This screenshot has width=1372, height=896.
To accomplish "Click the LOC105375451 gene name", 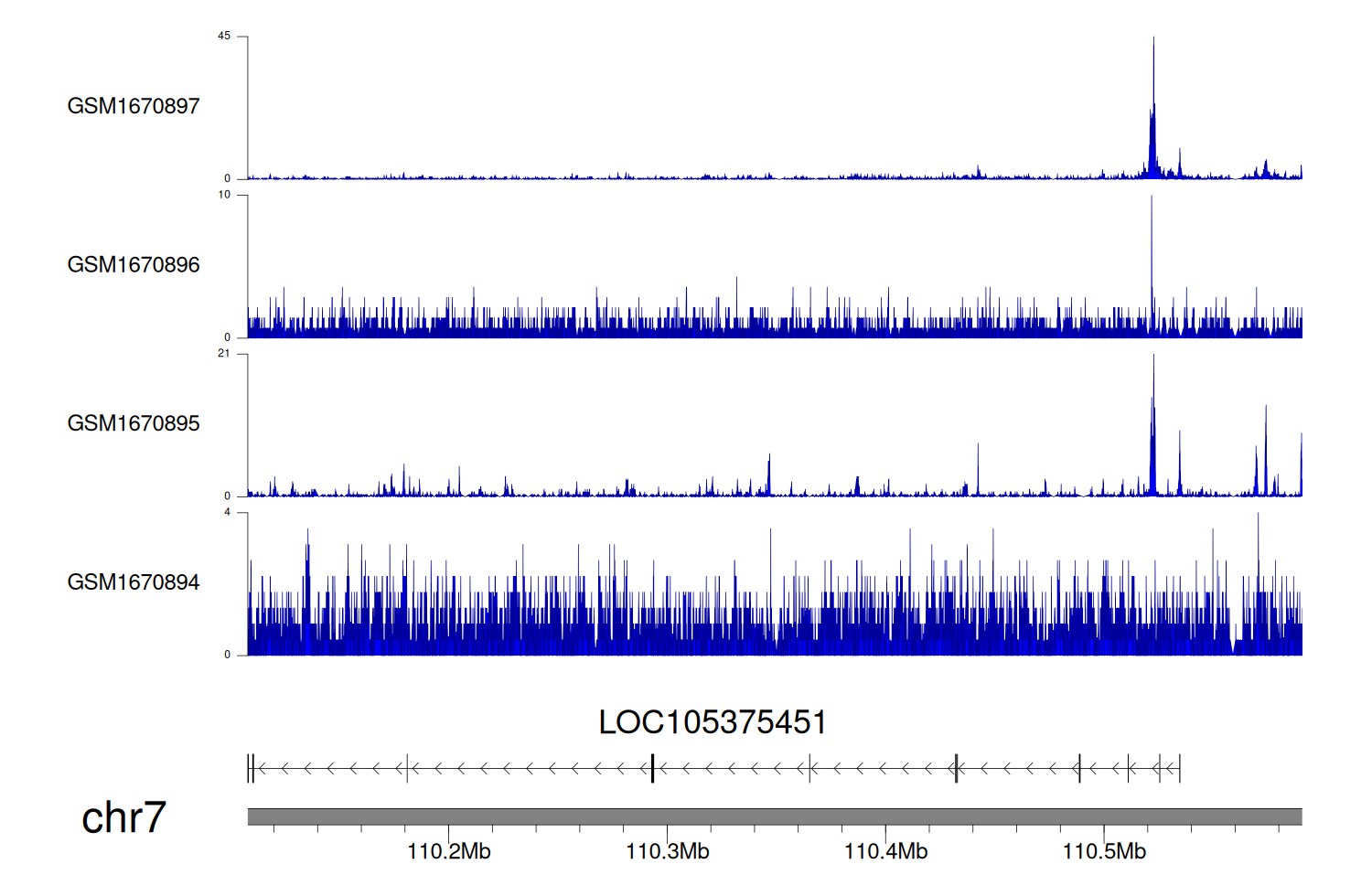I will coord(713,722).
